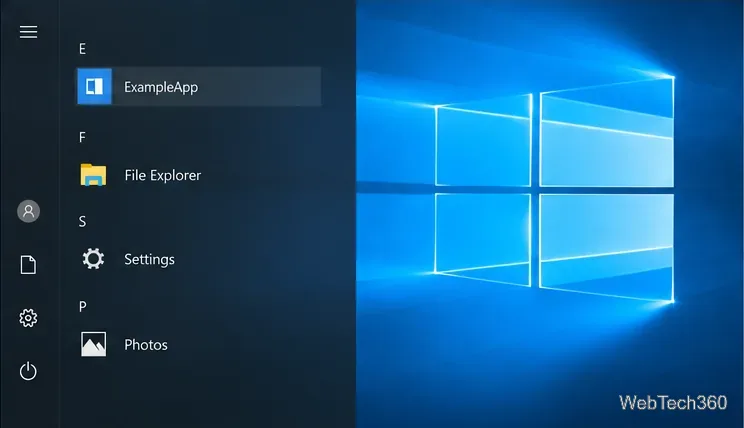Open the Photos label entry
Image resolution: width=744 pixels, height=428 pixels.
[146, 344]
